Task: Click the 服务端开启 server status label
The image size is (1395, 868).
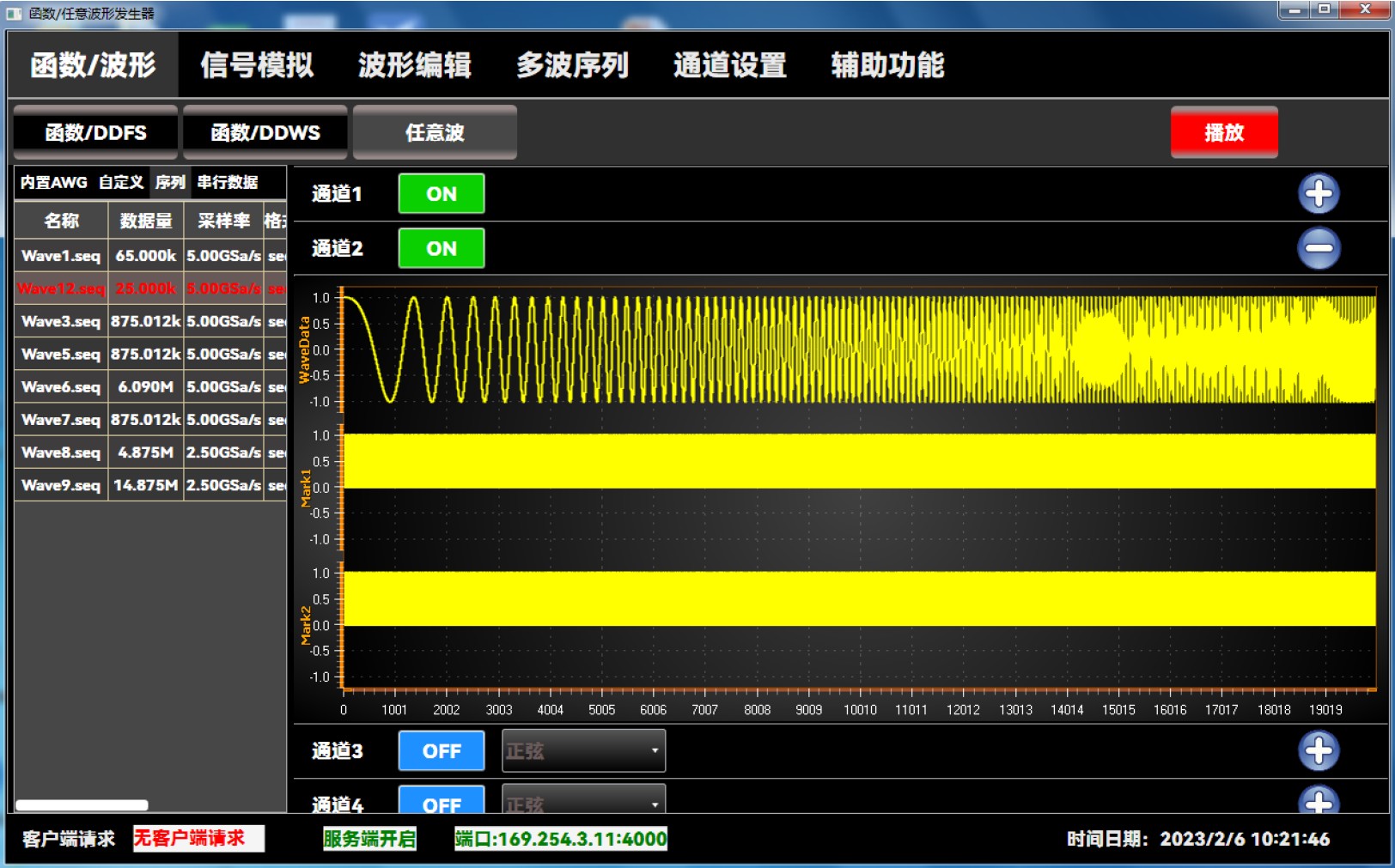Action: click(x=369, y=839)
